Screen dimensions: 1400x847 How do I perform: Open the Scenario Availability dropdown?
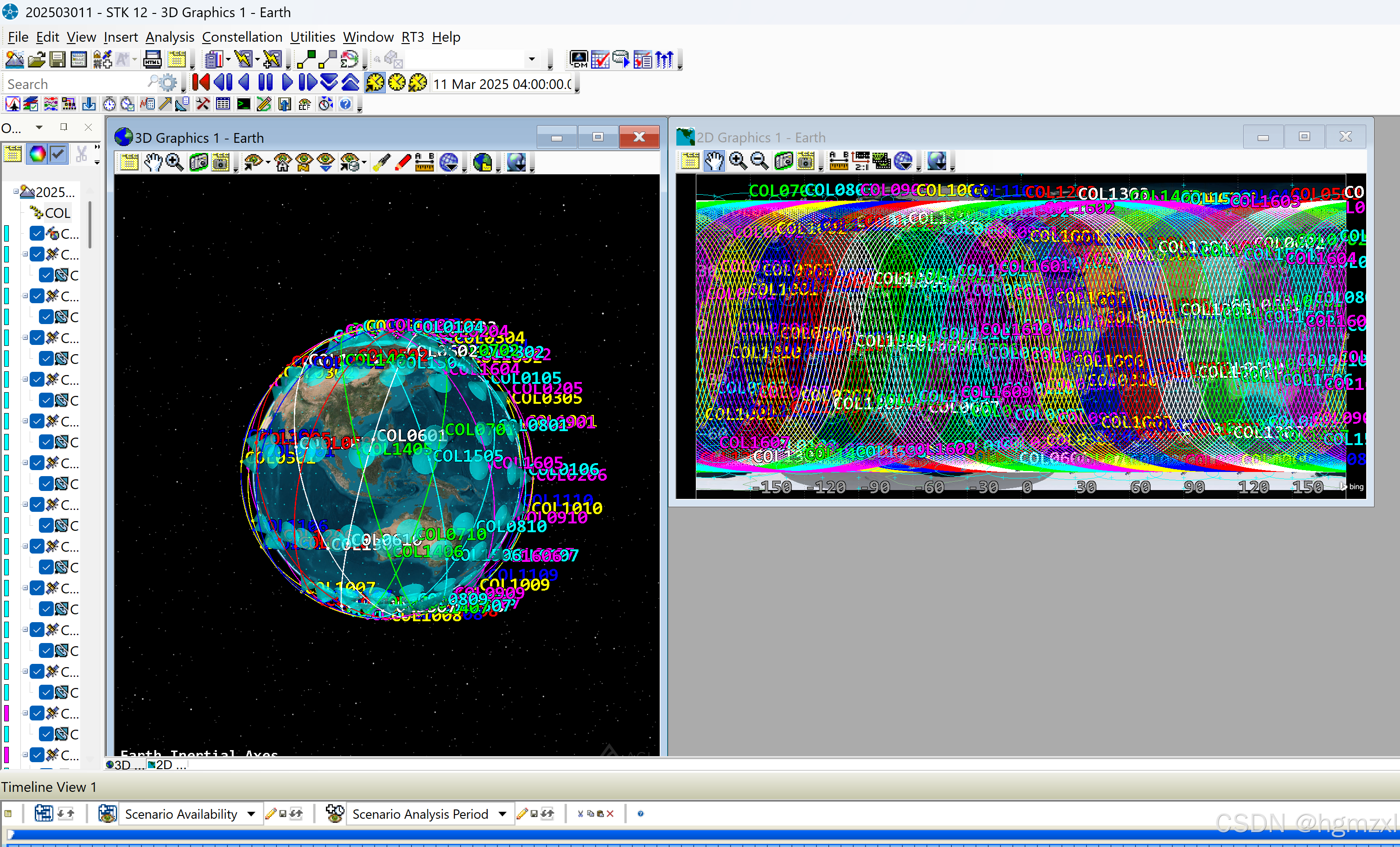251,814
